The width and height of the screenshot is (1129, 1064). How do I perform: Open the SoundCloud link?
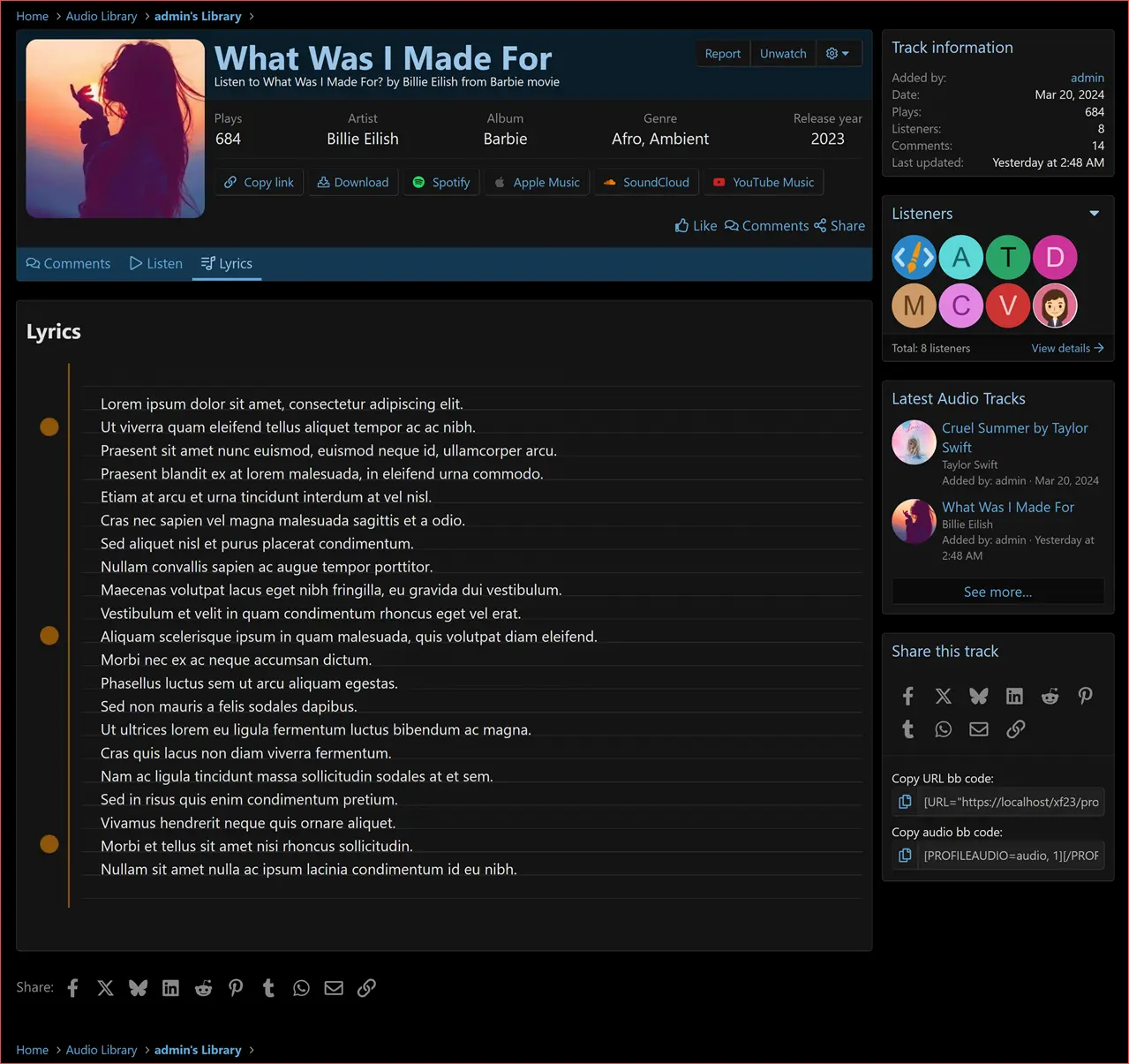645,182
